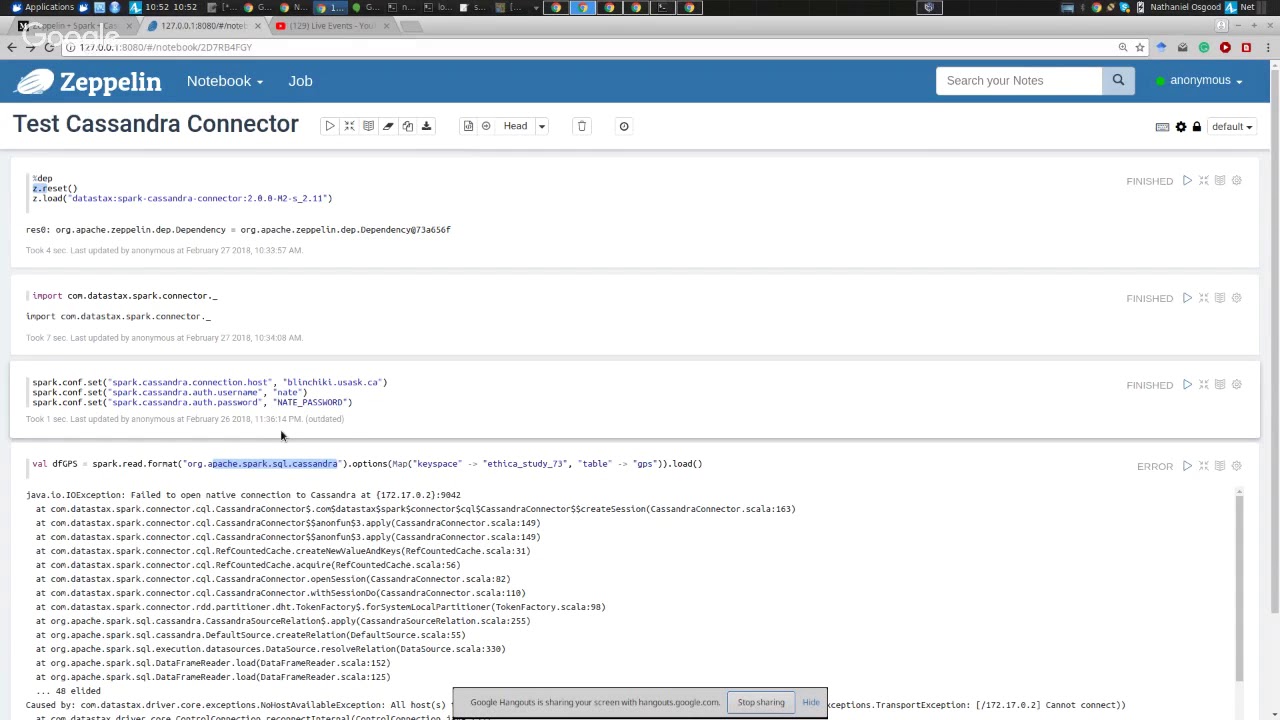This screenshot has width=1280, height=720.
Task: Click the search magnifier button
Action: tap(1118, 81)
